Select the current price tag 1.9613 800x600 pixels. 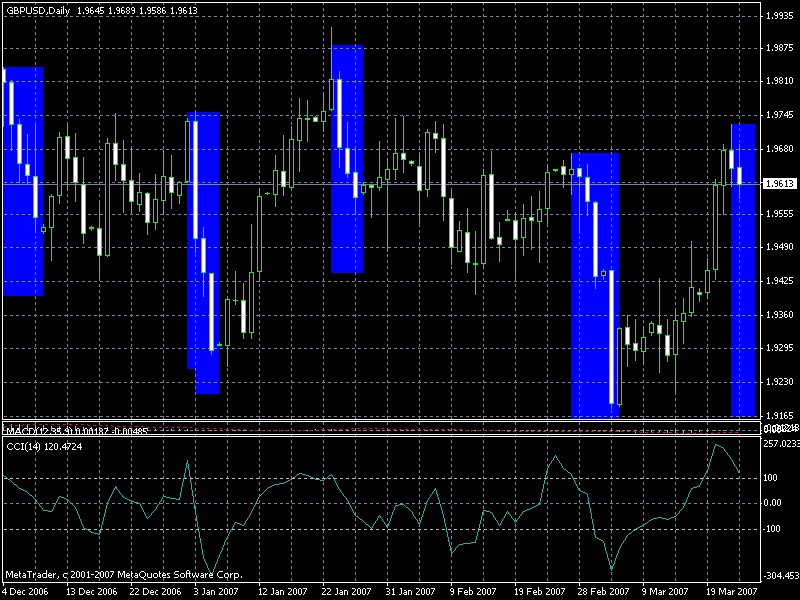pos(780,184)
